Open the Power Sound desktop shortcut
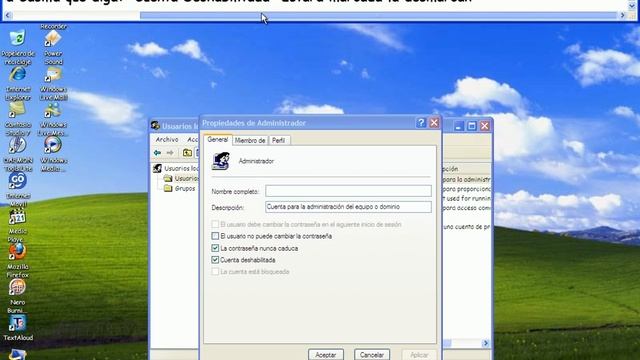This screenshot has width=640, height=360. tap(53, 38)
